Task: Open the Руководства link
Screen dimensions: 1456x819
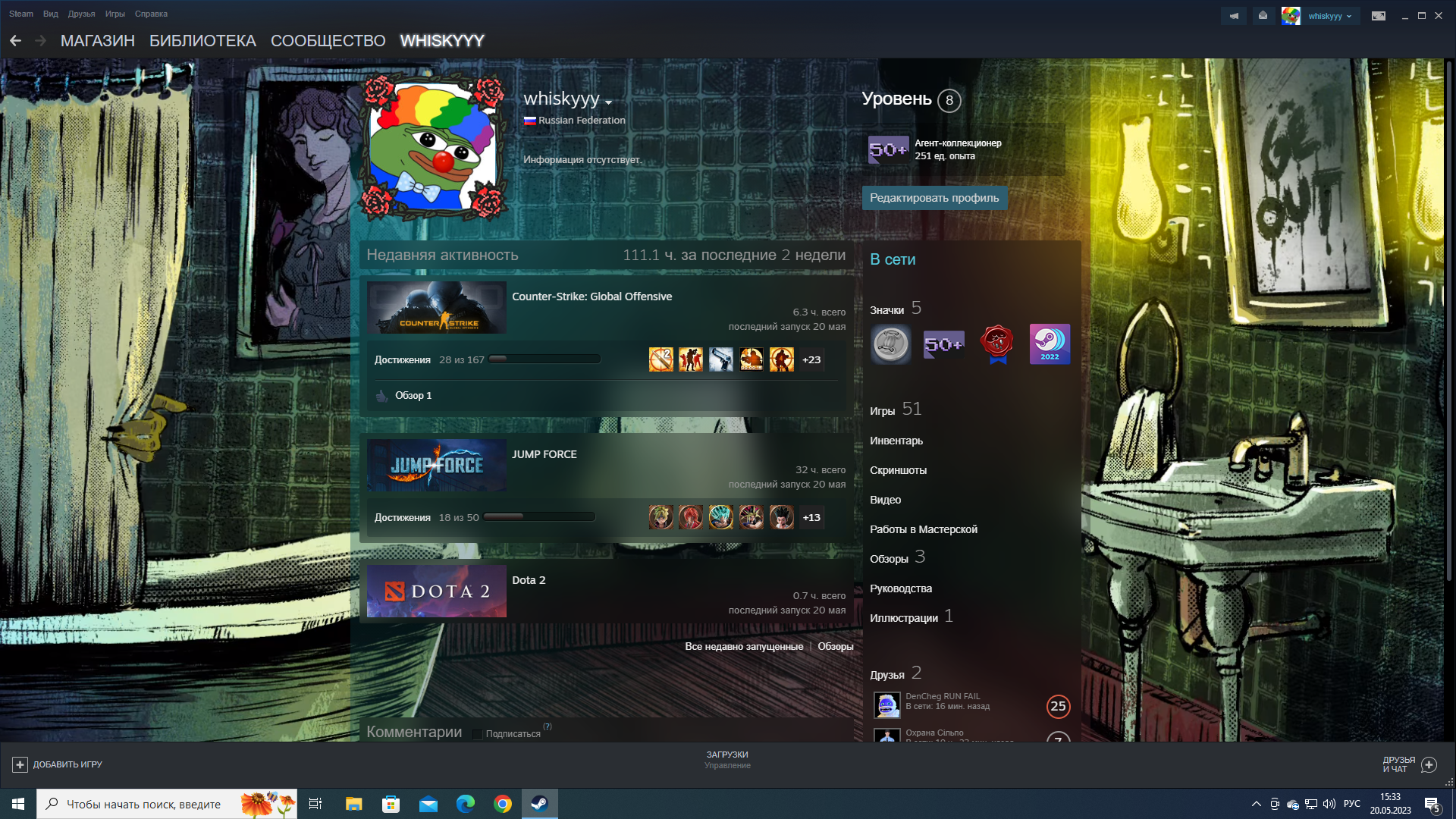Action: [901, 588]
